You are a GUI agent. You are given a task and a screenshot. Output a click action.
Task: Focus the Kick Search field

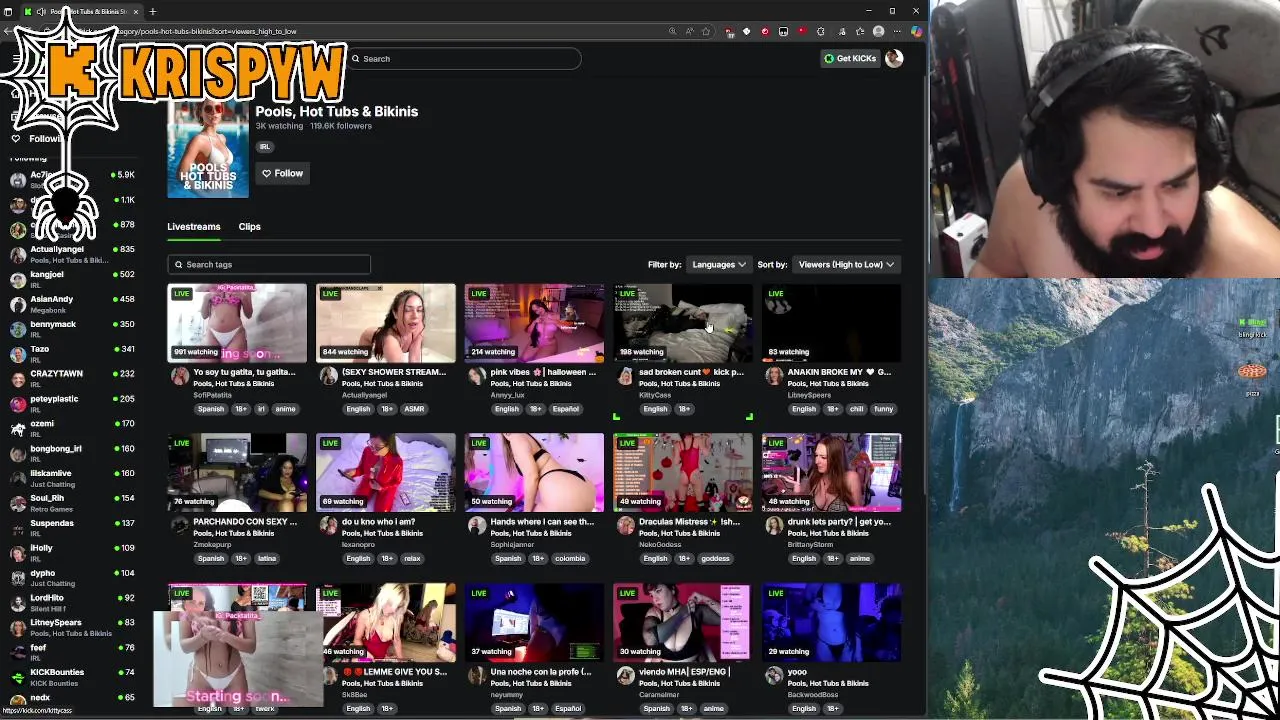[x=464, y=59]
